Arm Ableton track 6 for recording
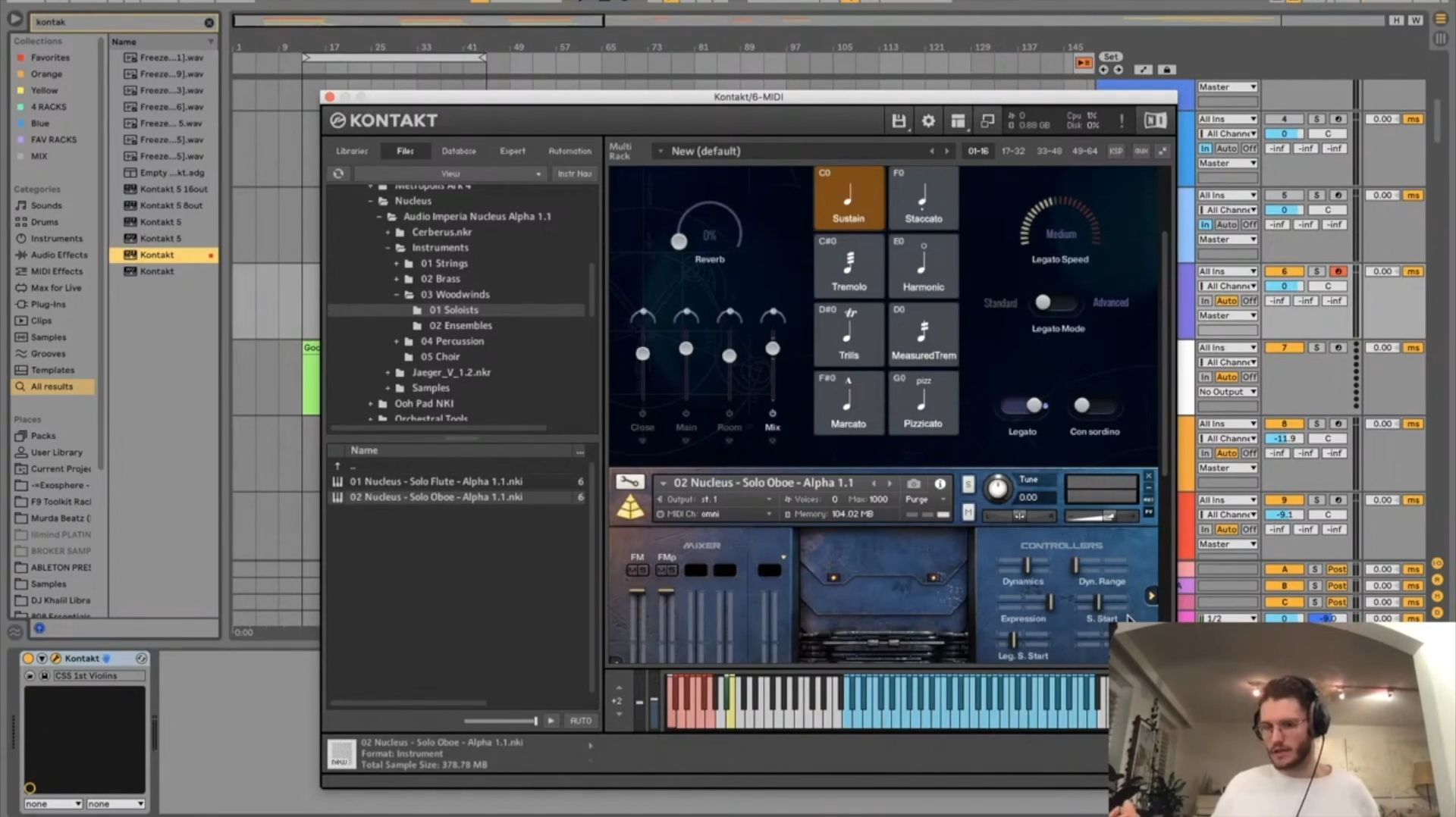This screenshot has width=1456, height=817. click(x=1338, y=271)
